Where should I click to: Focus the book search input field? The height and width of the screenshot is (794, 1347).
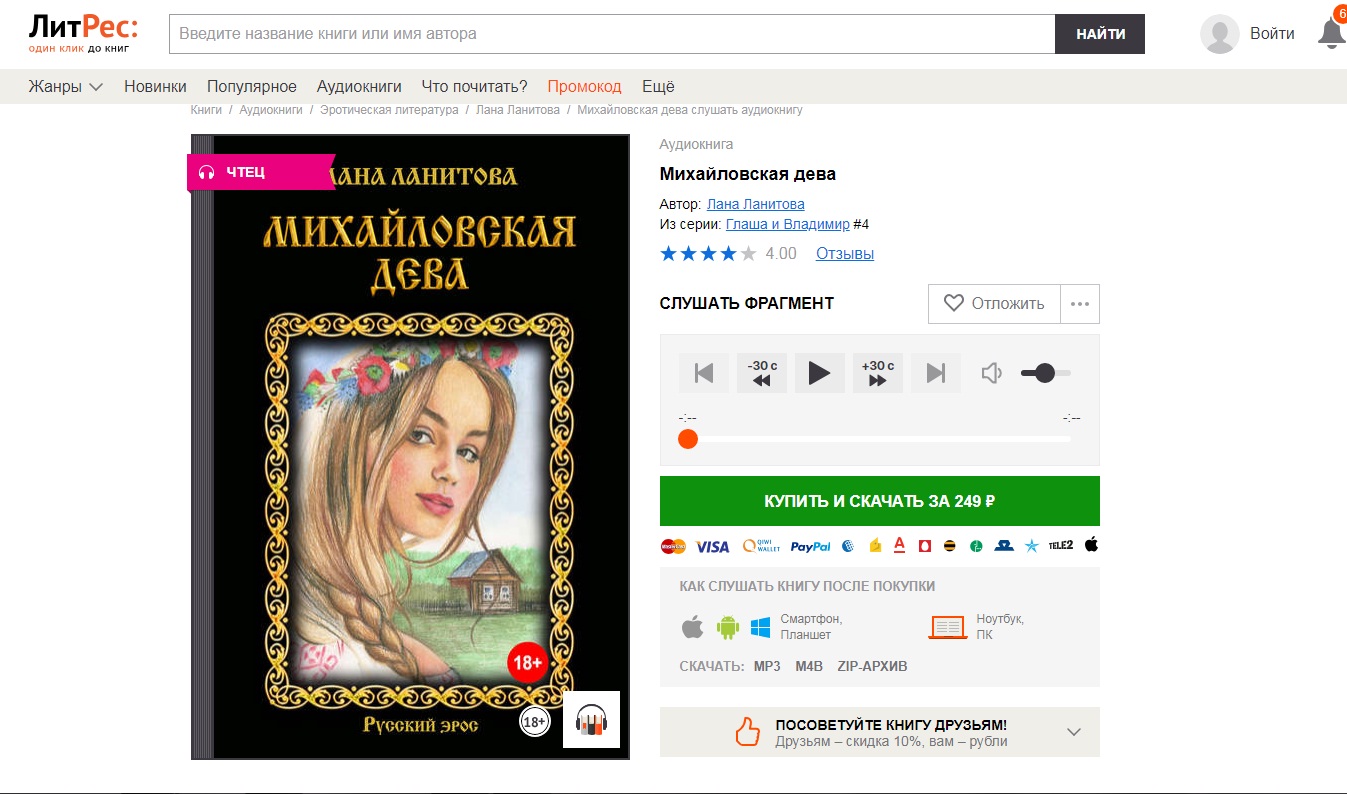612,34
